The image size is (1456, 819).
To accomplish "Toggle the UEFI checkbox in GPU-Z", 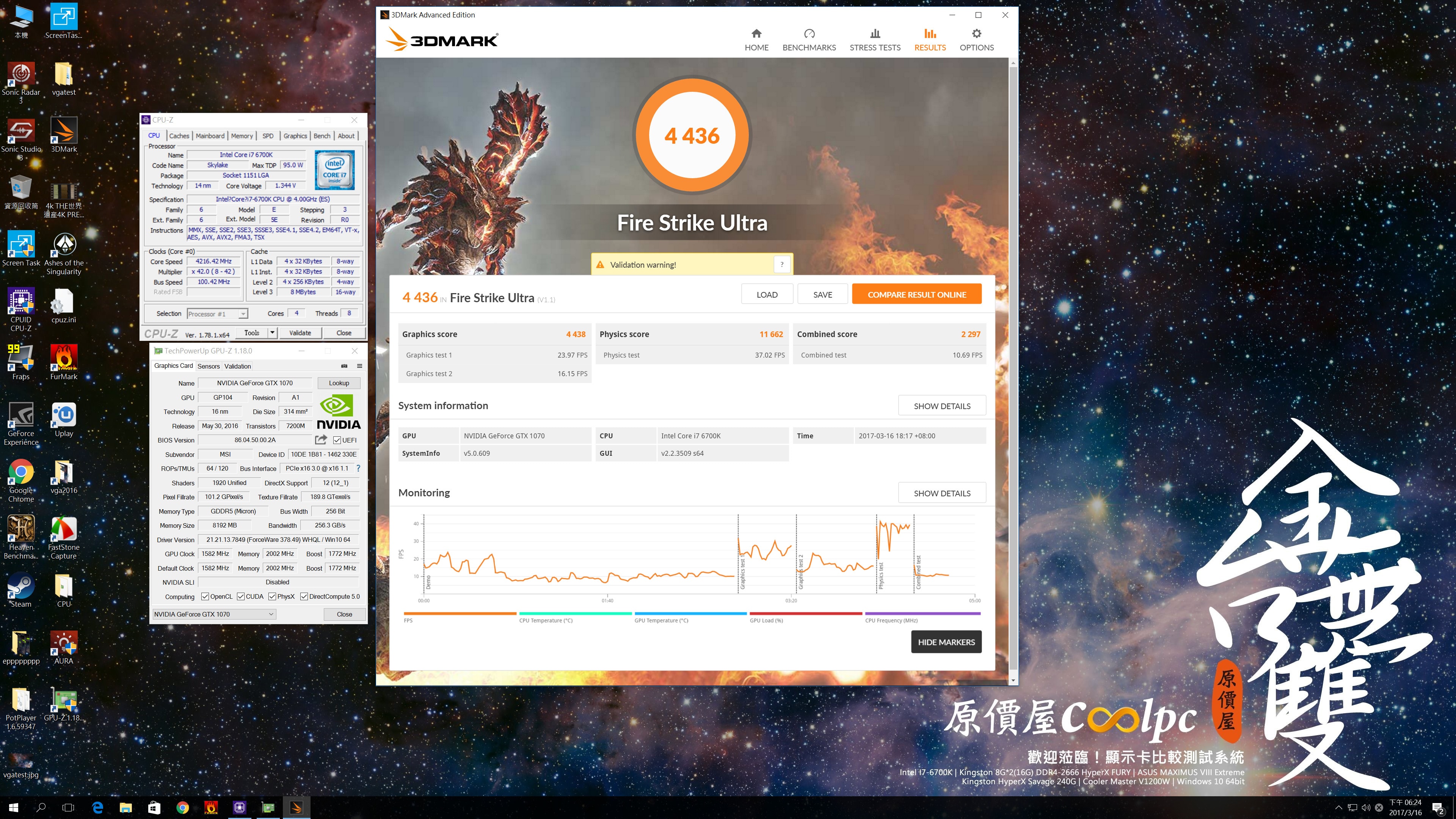I will coord(337,440).
